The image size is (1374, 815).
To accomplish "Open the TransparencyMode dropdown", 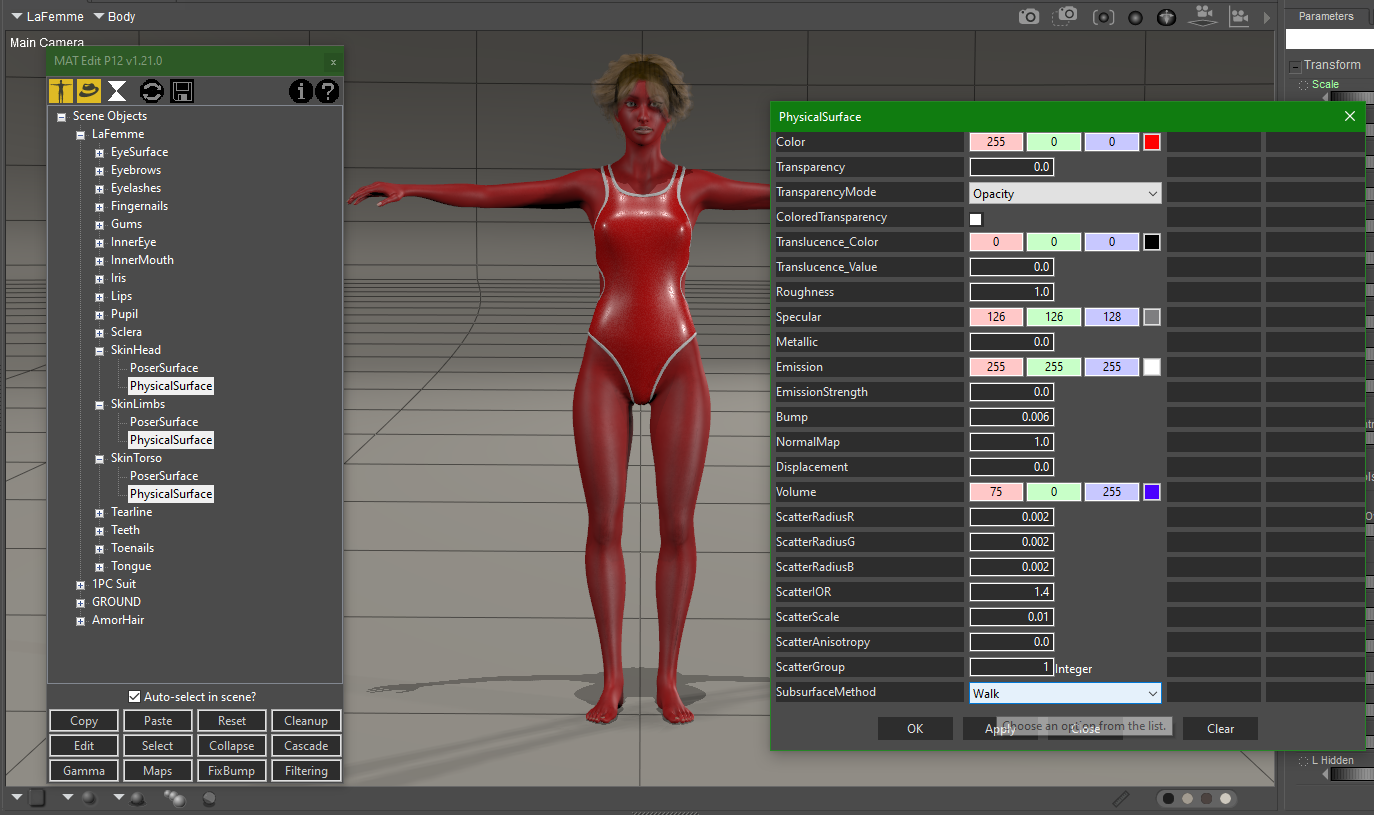I will point(1065,193).
